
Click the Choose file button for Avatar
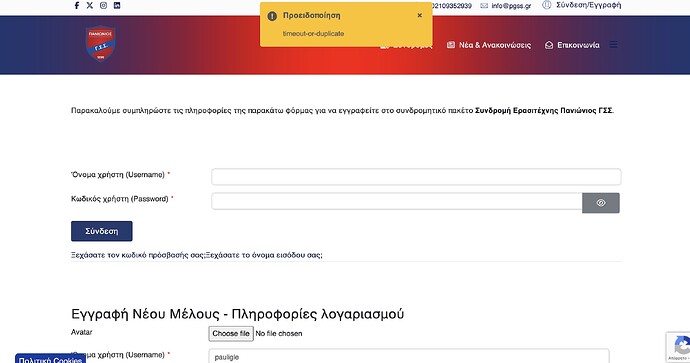point(231,334)
